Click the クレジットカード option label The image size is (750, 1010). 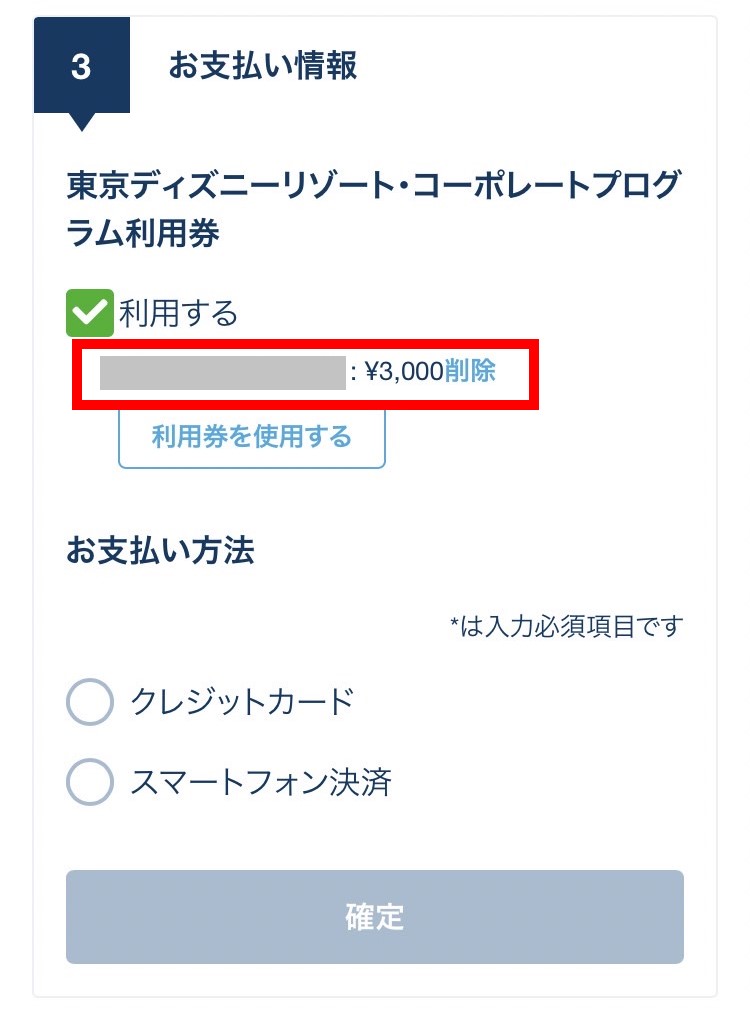[x=242, y=702]
